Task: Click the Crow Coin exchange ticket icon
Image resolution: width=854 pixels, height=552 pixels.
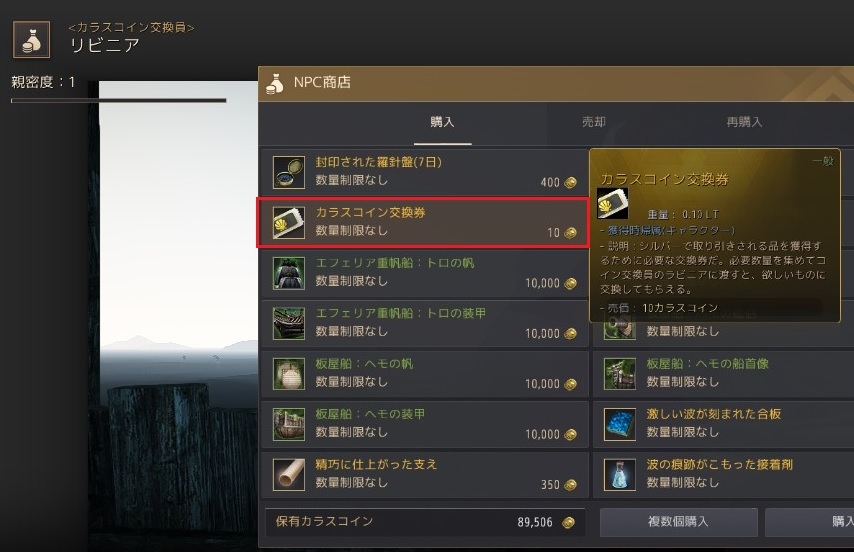Action: coord(289,223)
